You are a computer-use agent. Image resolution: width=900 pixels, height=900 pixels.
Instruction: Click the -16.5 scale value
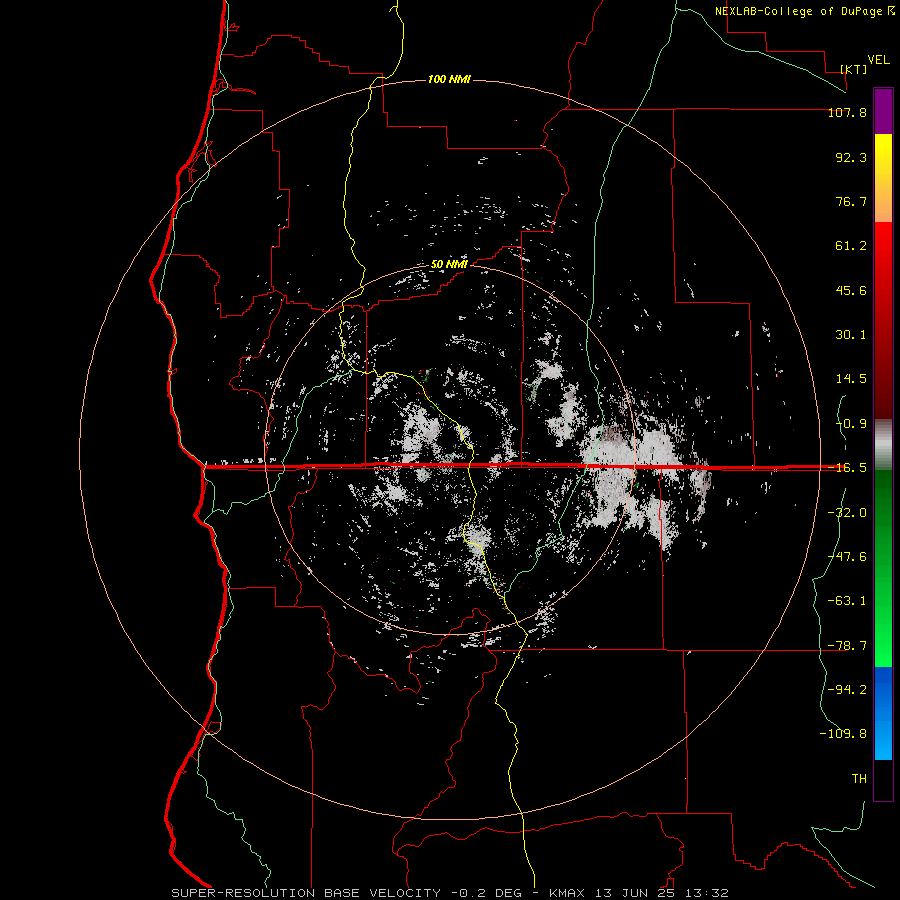pyautogui.click(x=847, y=468)
